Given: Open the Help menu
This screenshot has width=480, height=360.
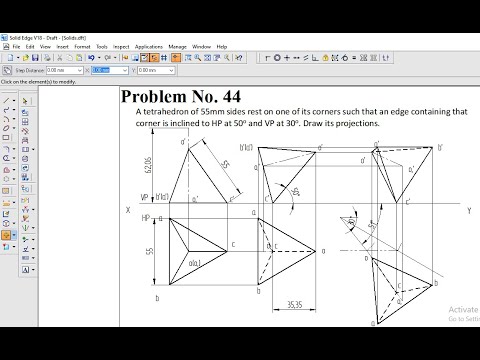Looking at the screenshot, I should click(x=222, y=47).
